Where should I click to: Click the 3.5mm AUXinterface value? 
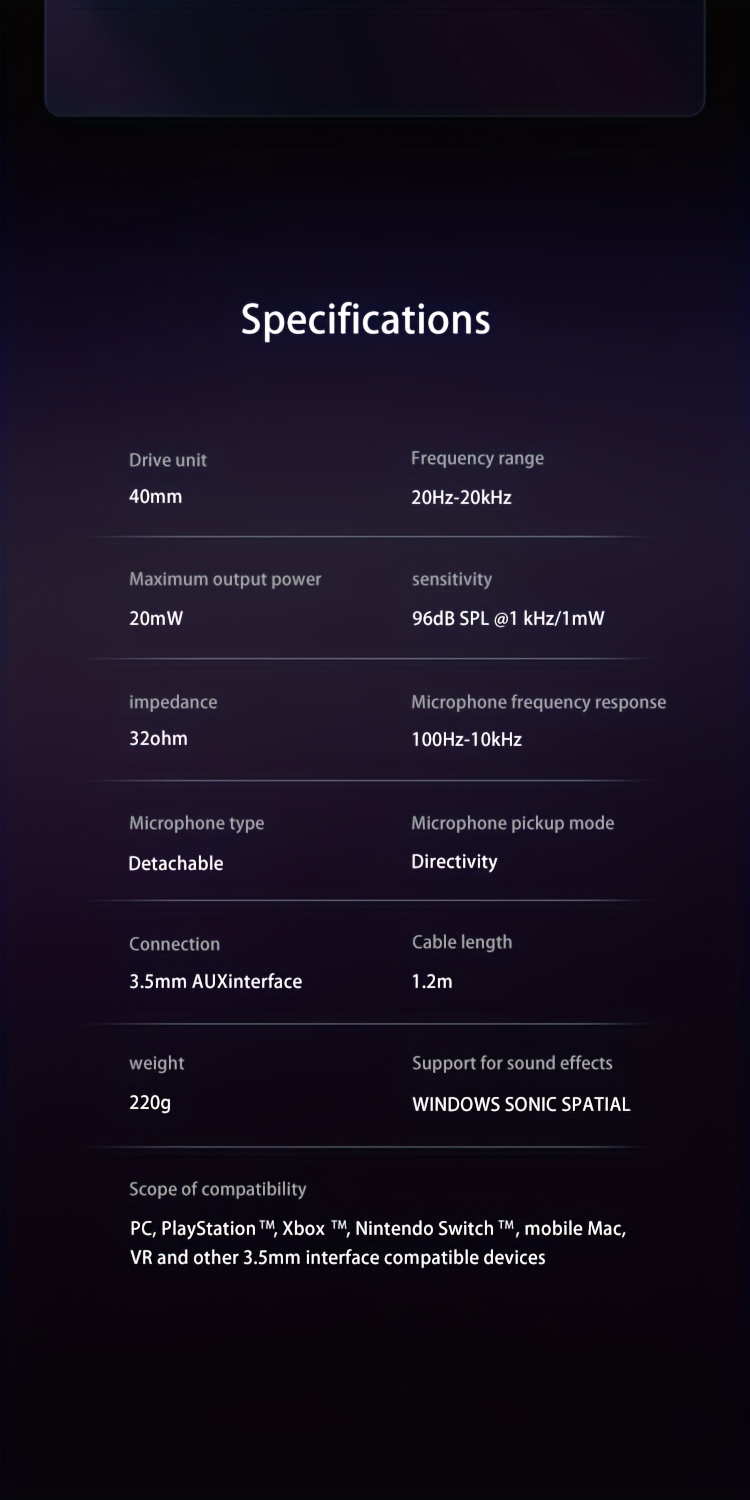tap(215, 981)
